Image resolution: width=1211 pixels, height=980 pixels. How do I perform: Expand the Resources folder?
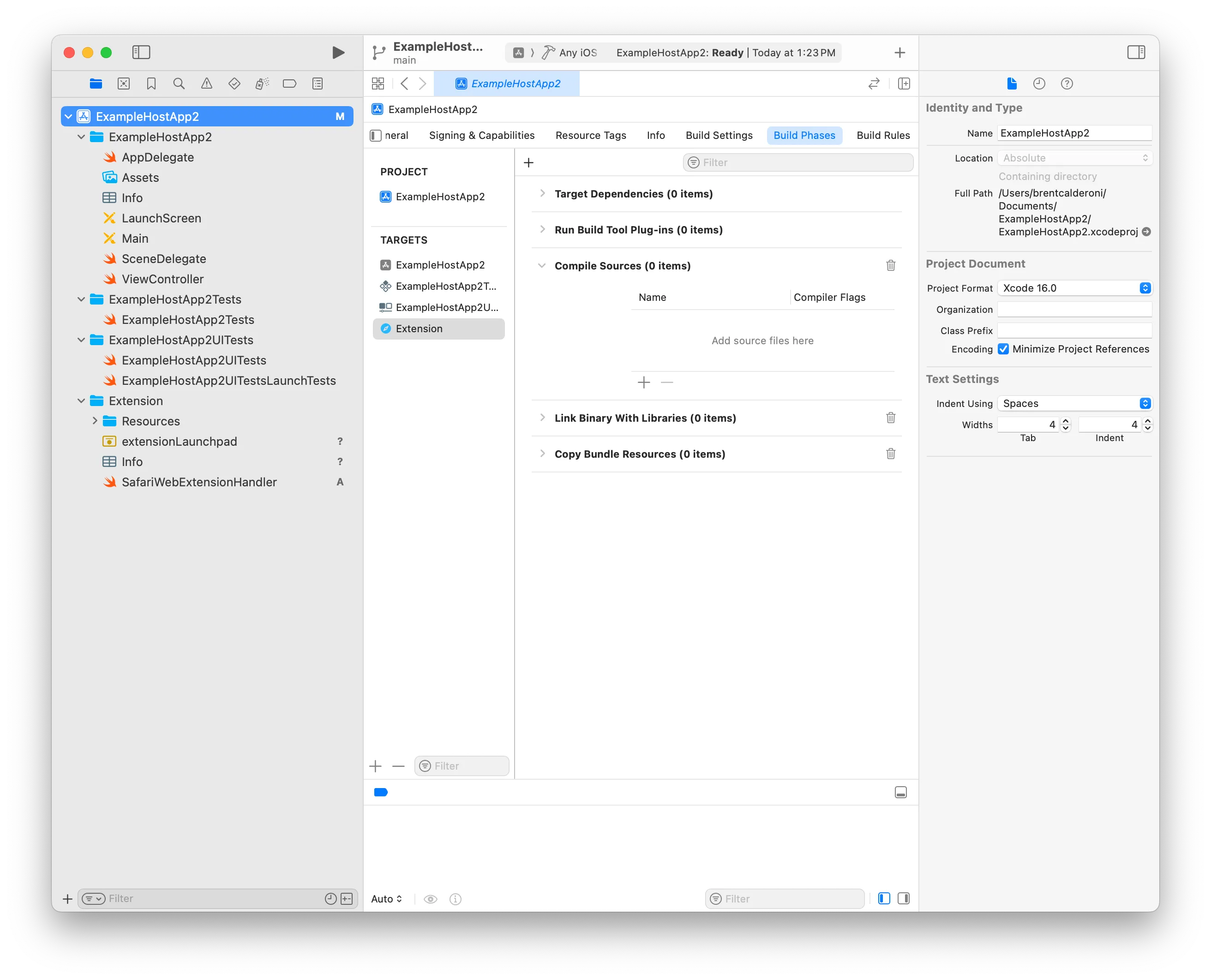pyautogui.click(x=94, y=421)
